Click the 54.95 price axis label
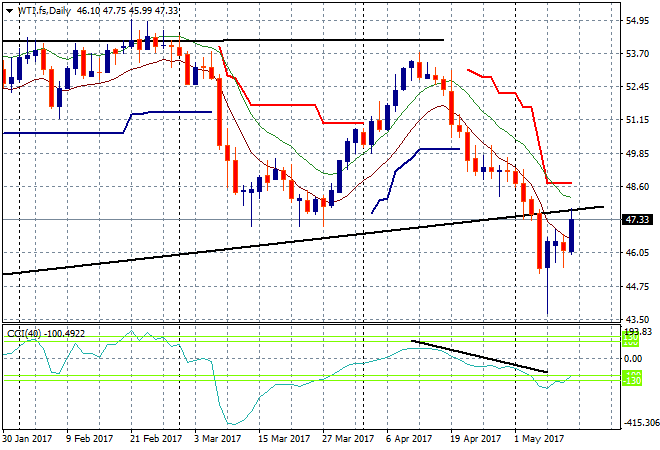Viewport: 660px width, 450px height. [637, 20]
